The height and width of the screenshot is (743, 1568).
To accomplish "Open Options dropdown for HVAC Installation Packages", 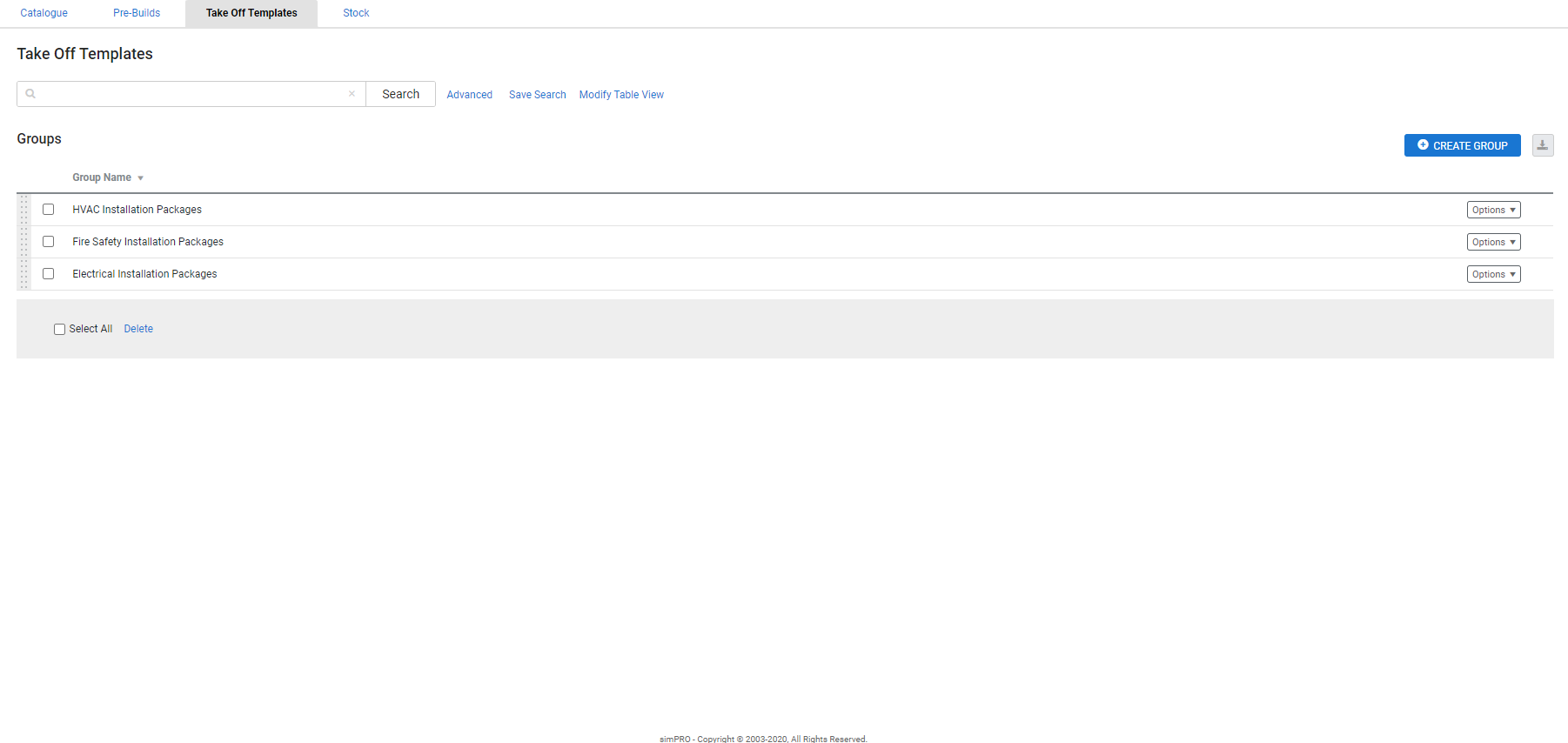I will [x=1493, y=210].
